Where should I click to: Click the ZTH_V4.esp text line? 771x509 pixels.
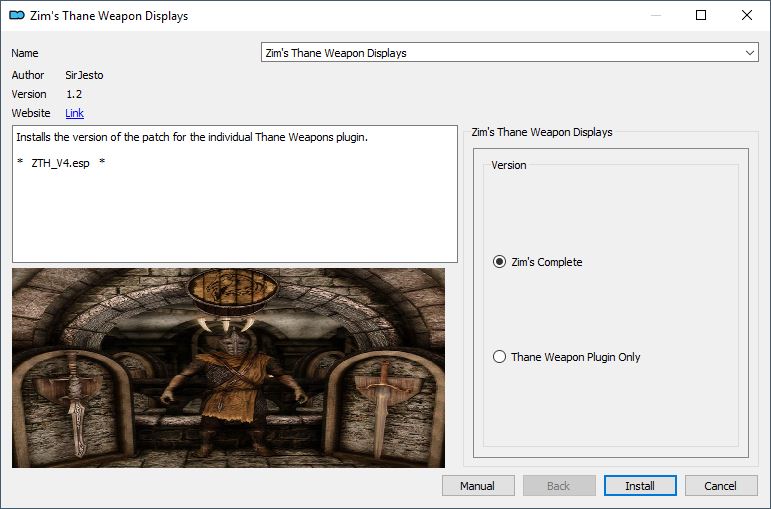click(x=60, y=163)
